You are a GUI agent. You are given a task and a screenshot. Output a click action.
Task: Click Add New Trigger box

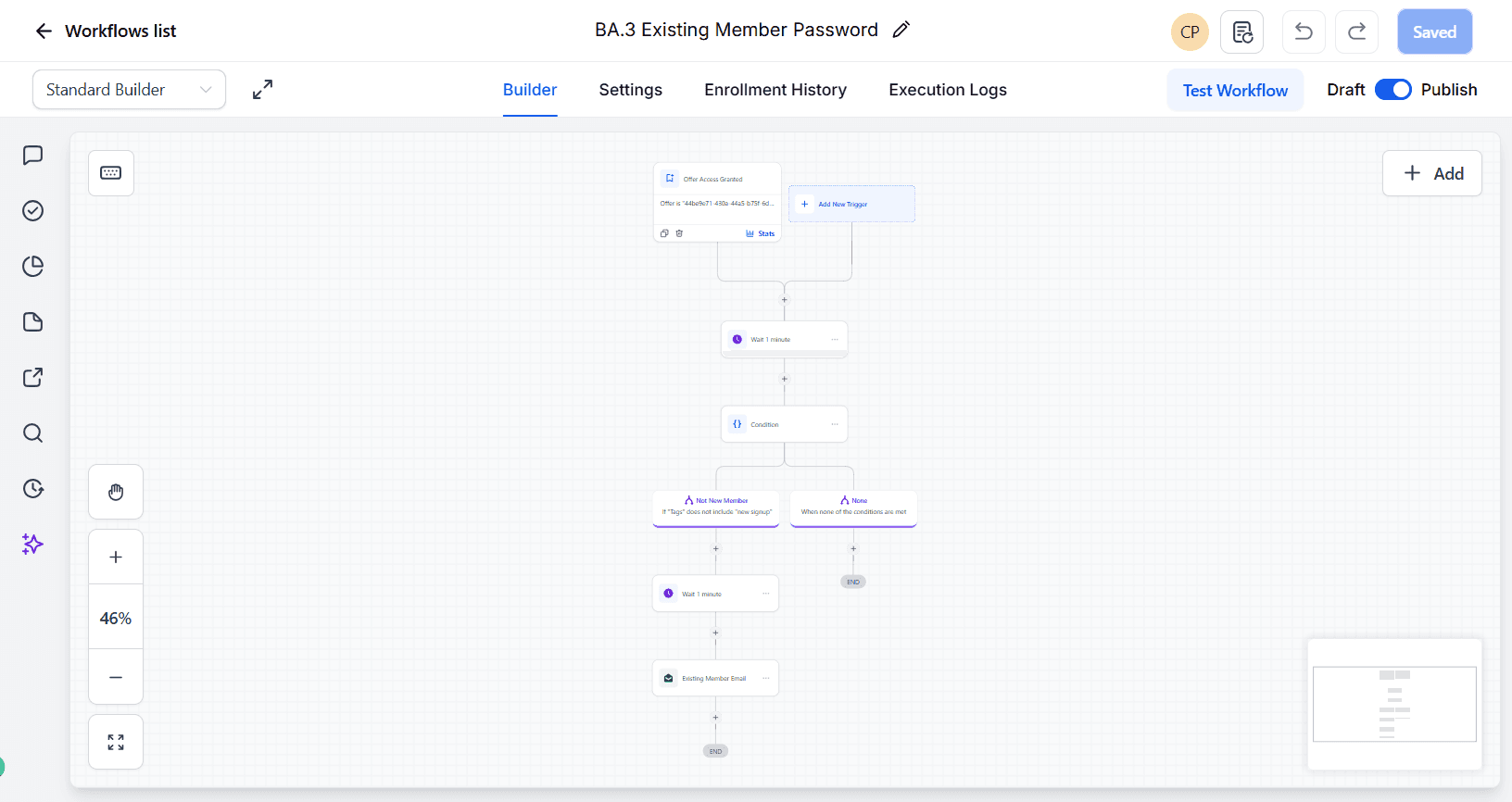[852, 204]
